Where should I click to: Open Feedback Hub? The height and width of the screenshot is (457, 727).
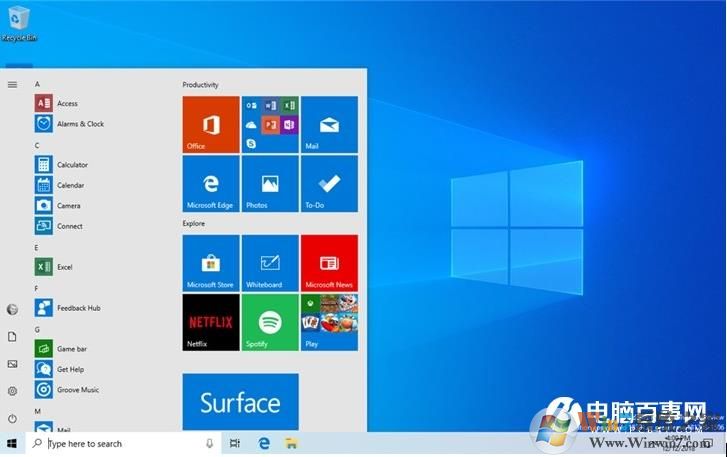(68, 308)
